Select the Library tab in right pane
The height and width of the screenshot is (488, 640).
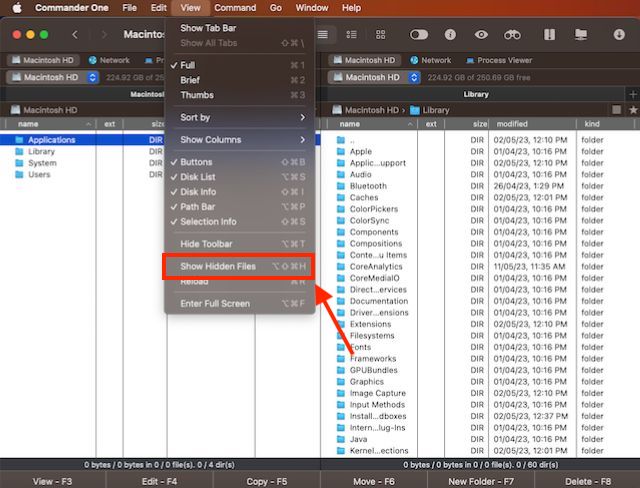coord(476,94)
